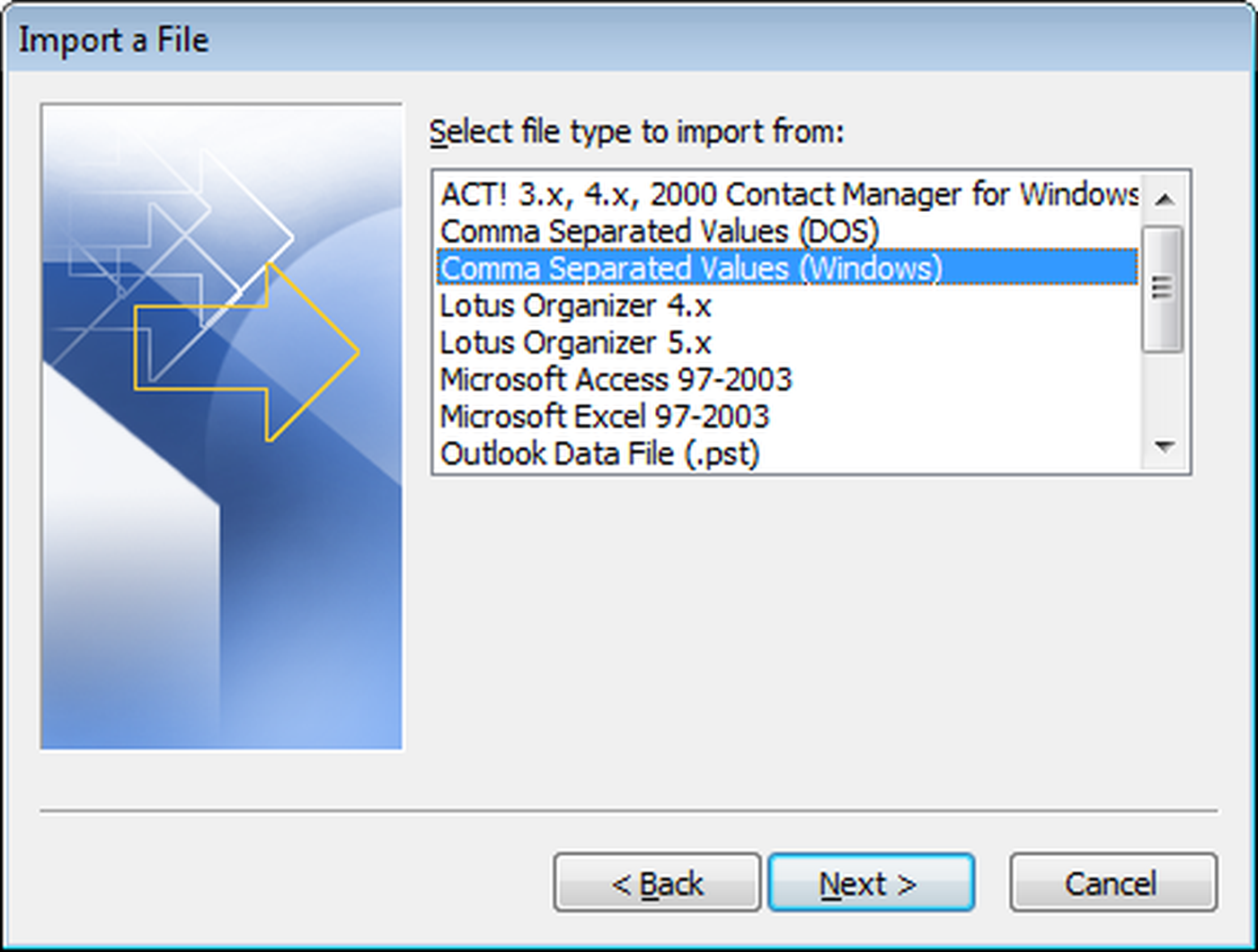Click the Import a File title bar
The width and height of the screenshot is (1258, 952).
coord(629,40)
